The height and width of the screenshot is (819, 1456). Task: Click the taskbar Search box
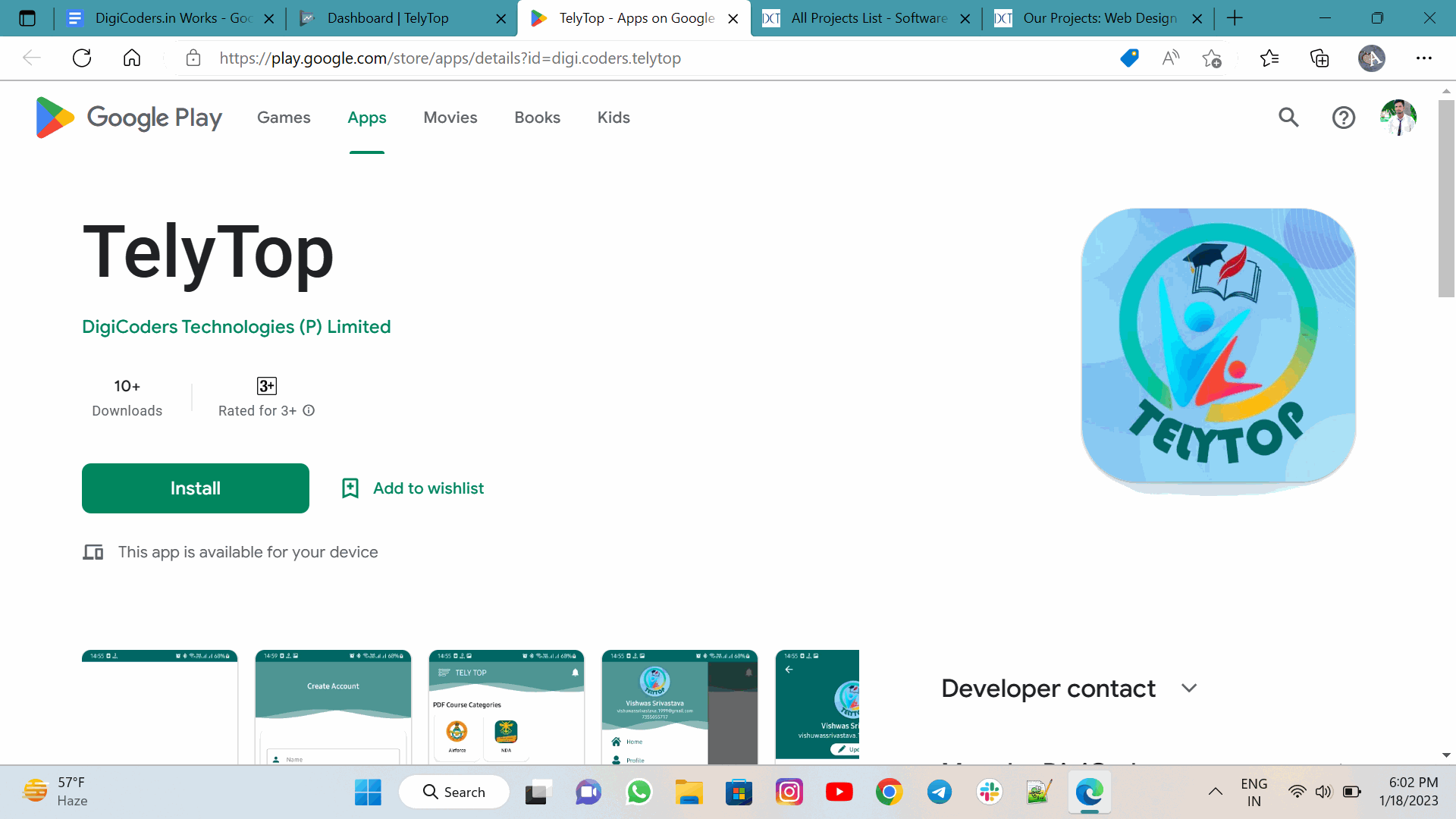(454, 792)
